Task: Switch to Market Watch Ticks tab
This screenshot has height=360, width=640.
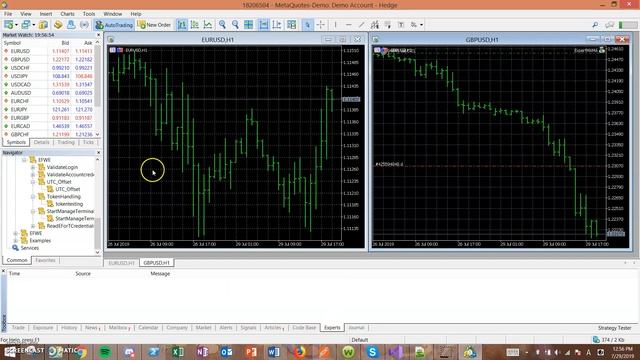Action: coord(88,142)
